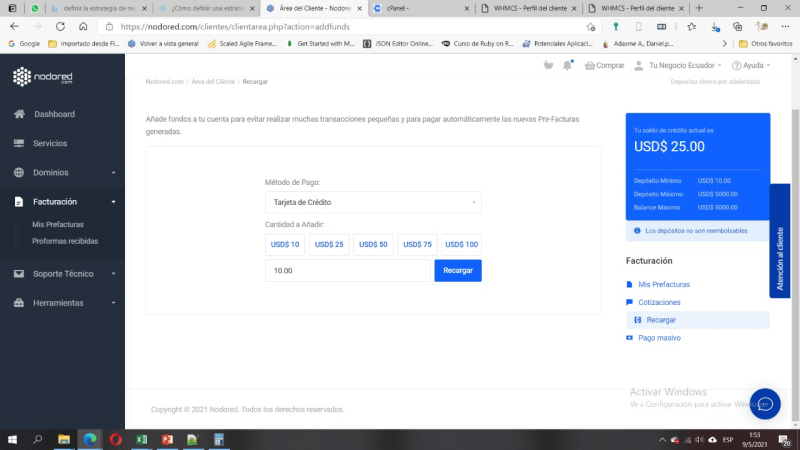The width and height of the screenshot is (800, 450).
Task: Open Proformas recibidas in sidebar
Action: (65, 241)
